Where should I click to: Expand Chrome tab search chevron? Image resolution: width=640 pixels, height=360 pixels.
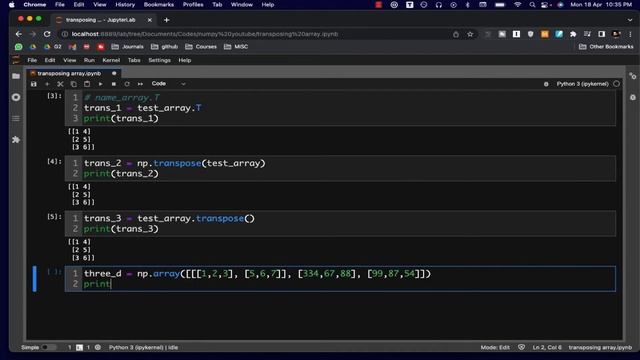pos(630,20)
